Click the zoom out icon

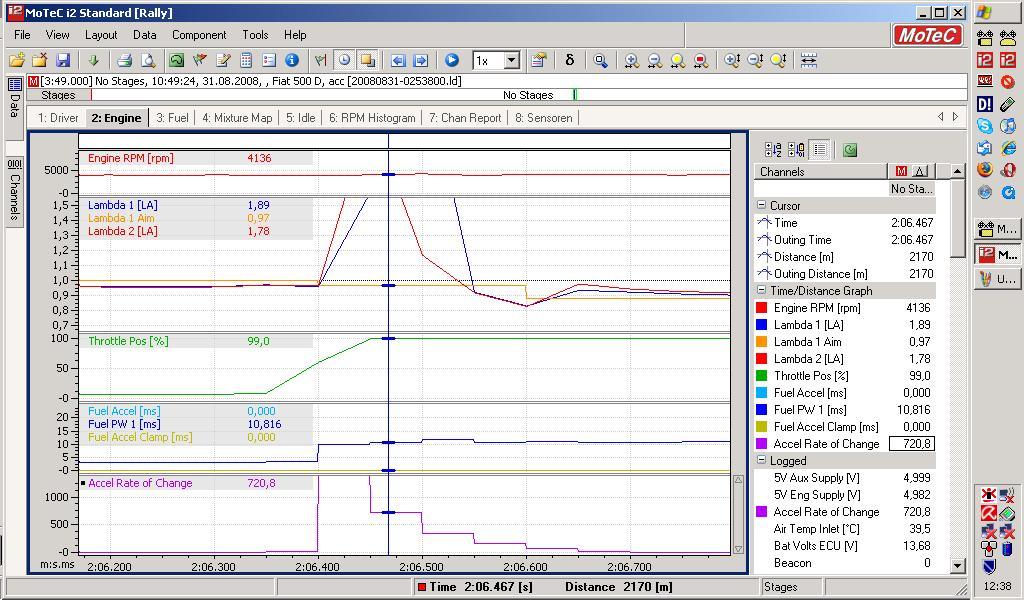click(654, 61)
